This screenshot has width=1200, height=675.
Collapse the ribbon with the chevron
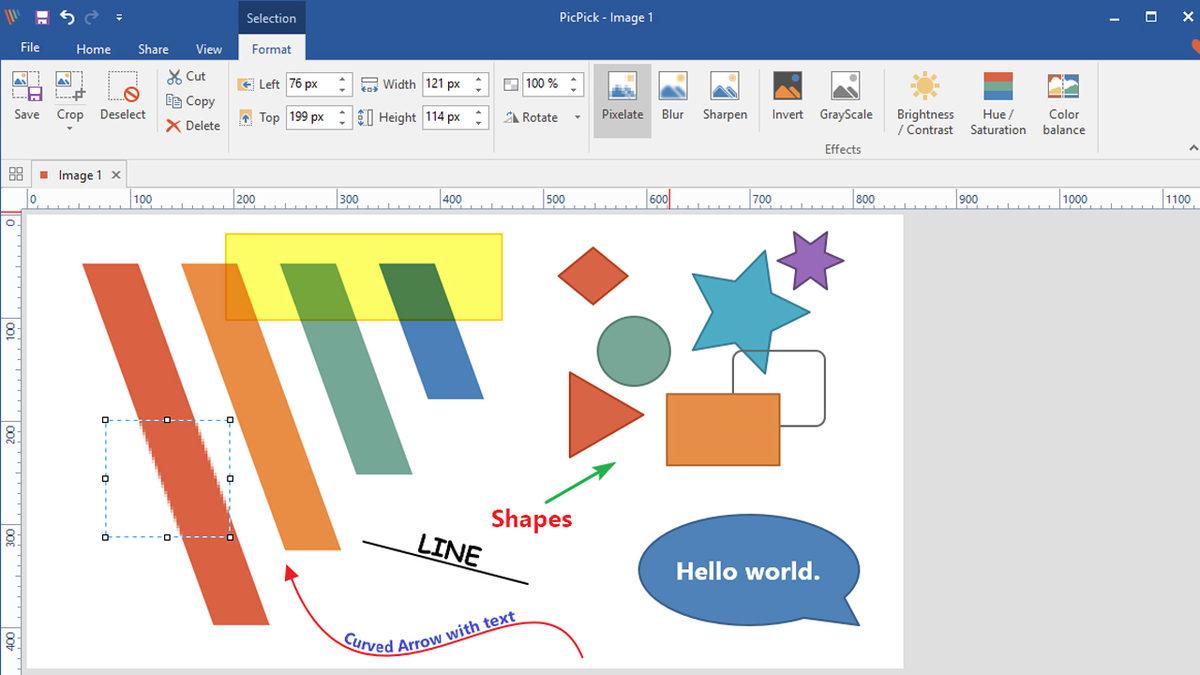click(x=1192, y=148)
